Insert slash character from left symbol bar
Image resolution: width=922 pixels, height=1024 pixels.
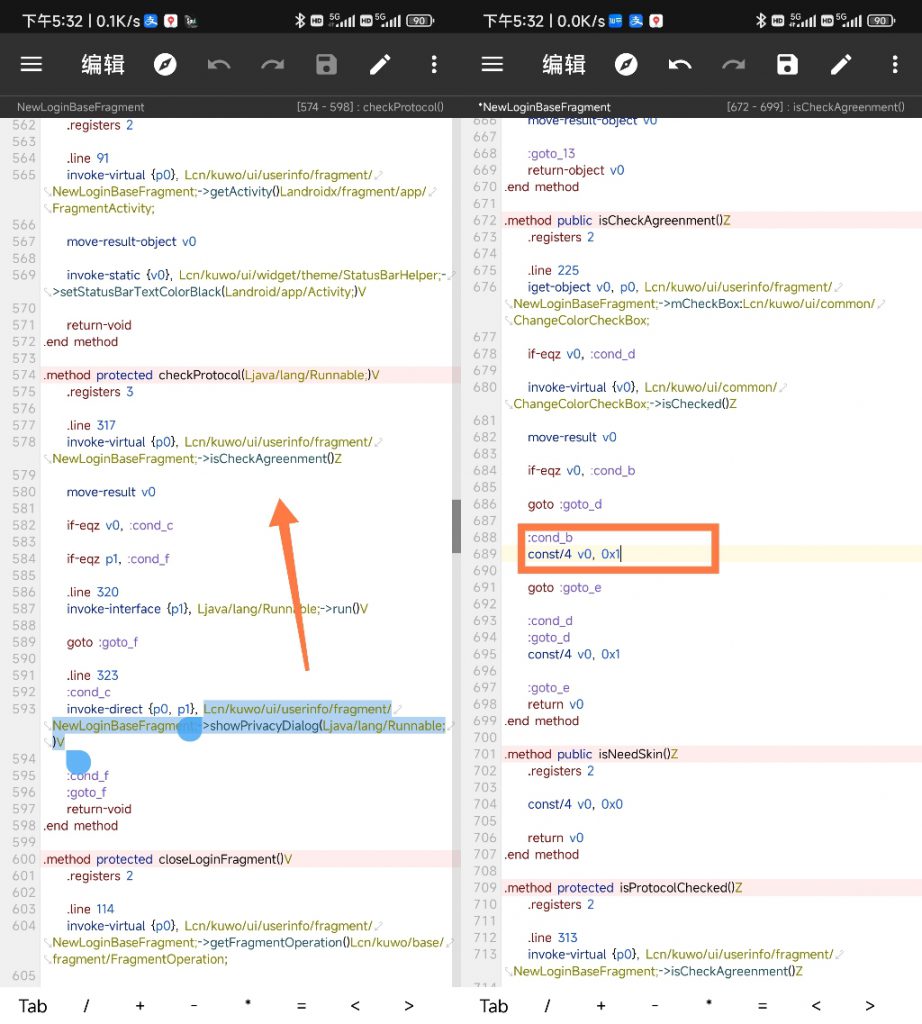point(86,1006)
